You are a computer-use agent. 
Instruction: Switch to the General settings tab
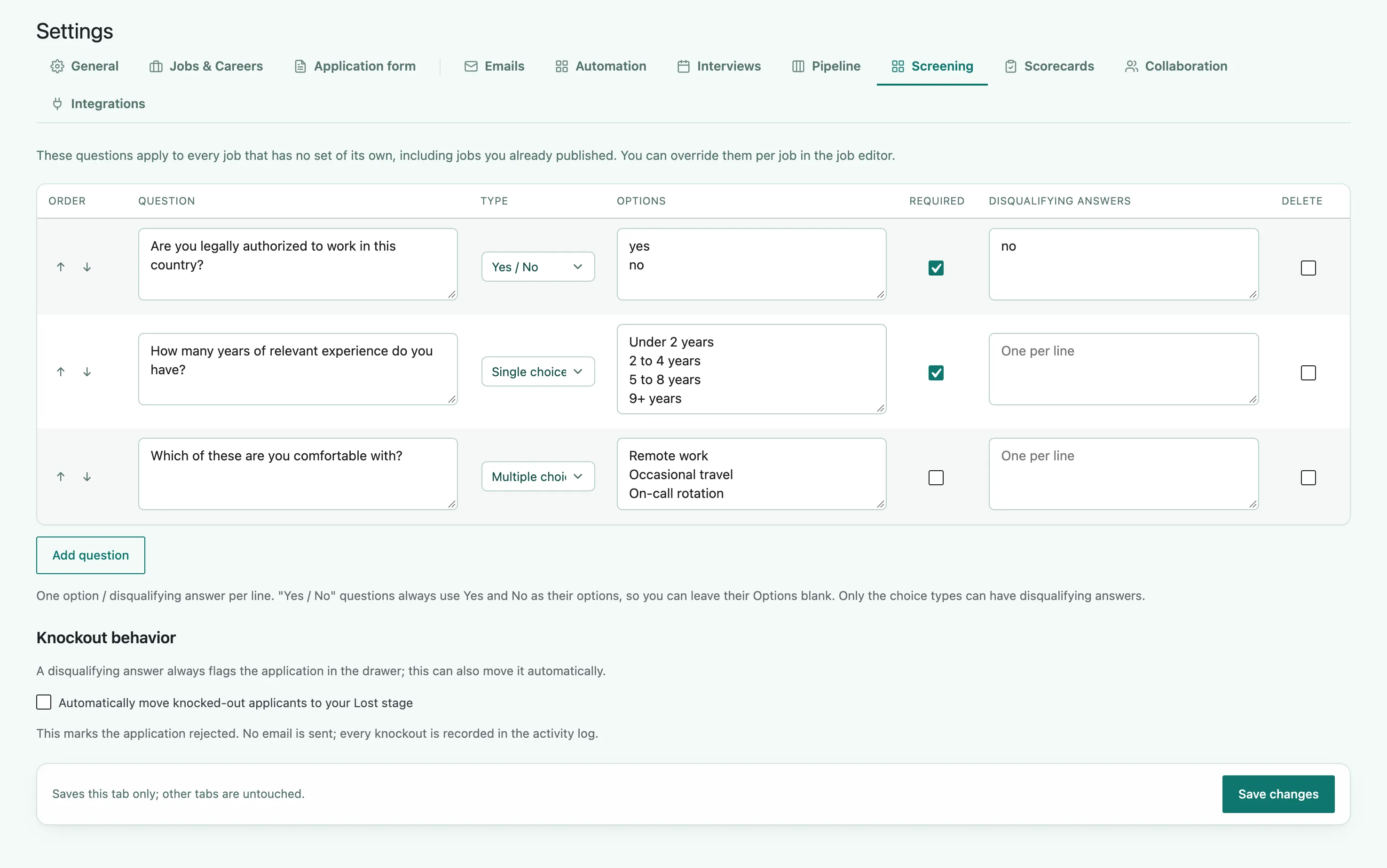tap(84, 66)
